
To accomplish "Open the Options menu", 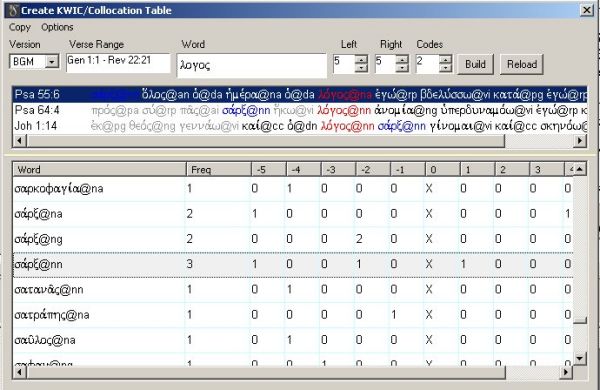I will 57,27.
